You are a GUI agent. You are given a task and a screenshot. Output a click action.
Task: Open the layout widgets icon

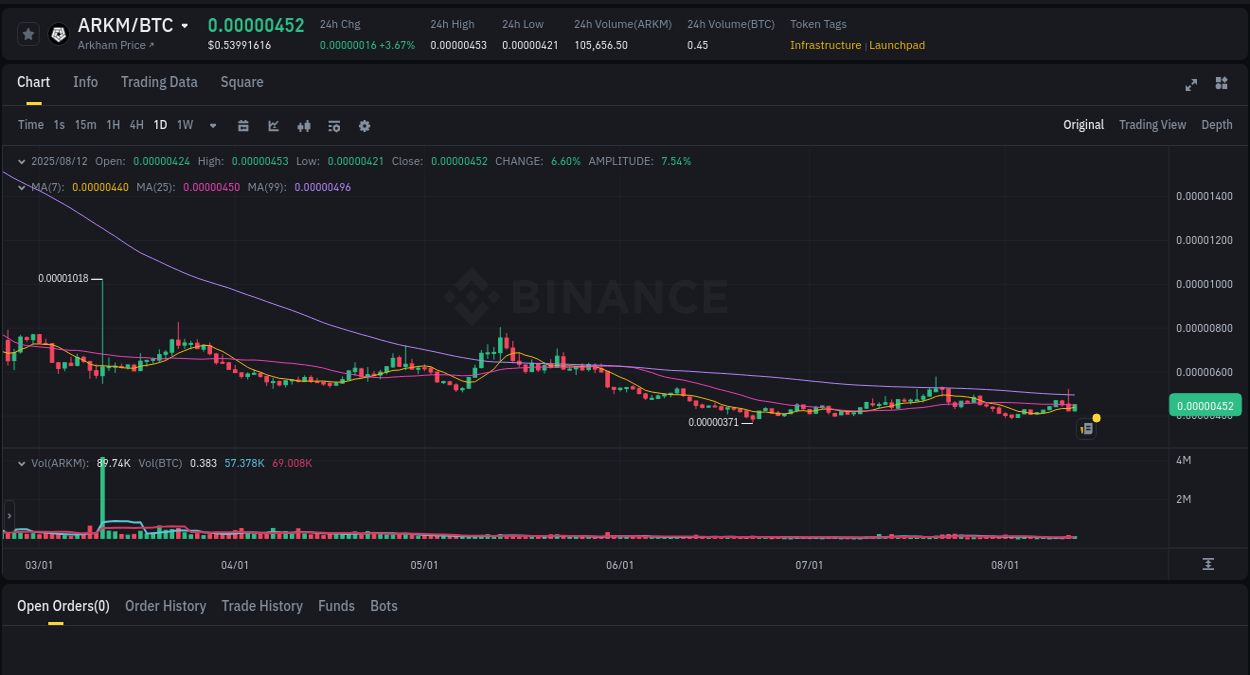[1221, 84]
